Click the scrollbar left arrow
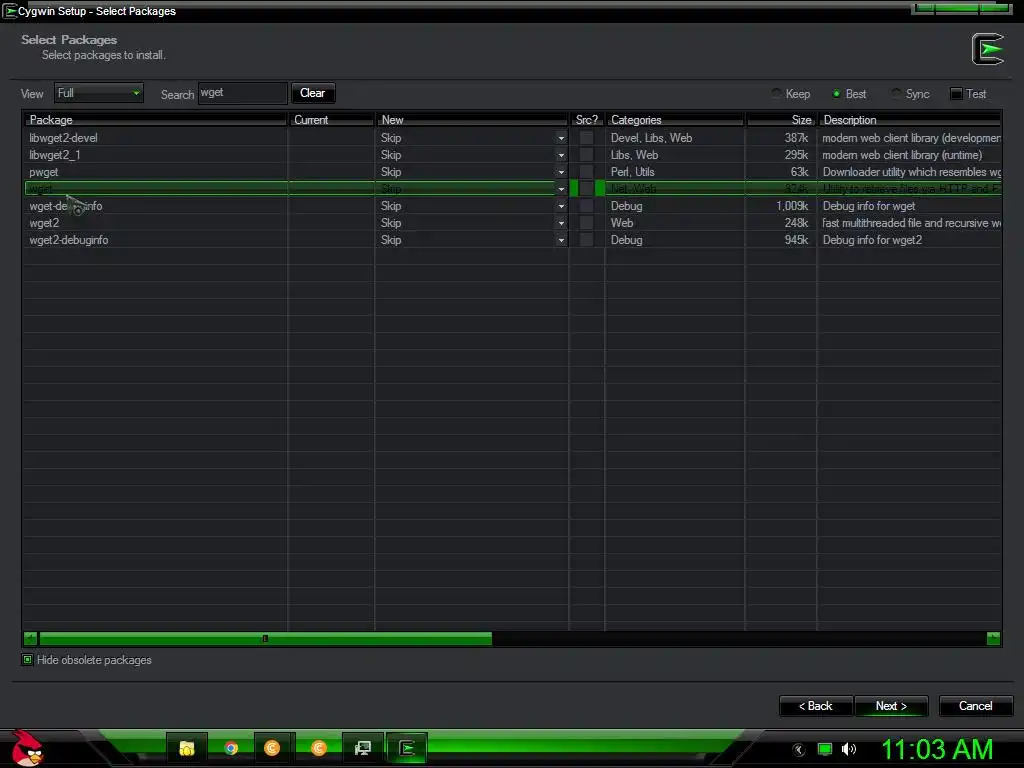Viewport: 1024px width, 768px height. (30, 639)
